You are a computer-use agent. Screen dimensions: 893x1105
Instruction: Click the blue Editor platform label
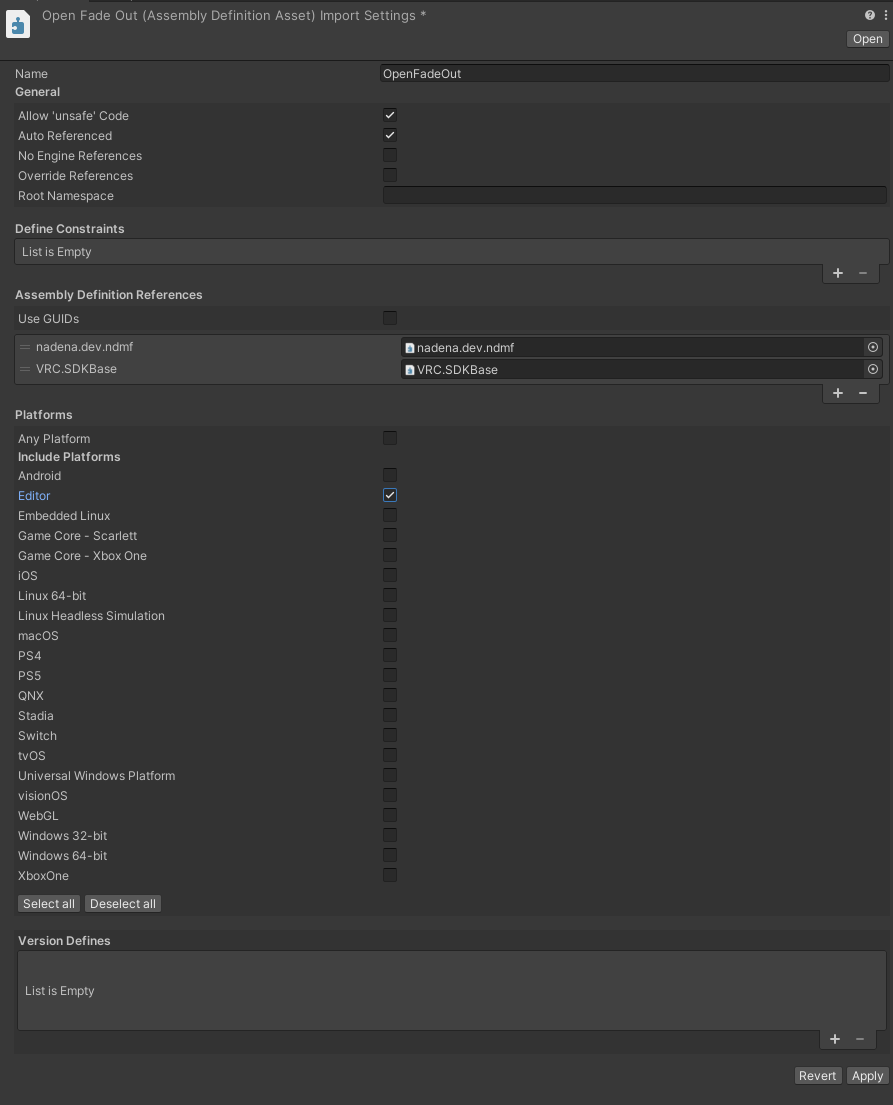(x=34, y=495)
